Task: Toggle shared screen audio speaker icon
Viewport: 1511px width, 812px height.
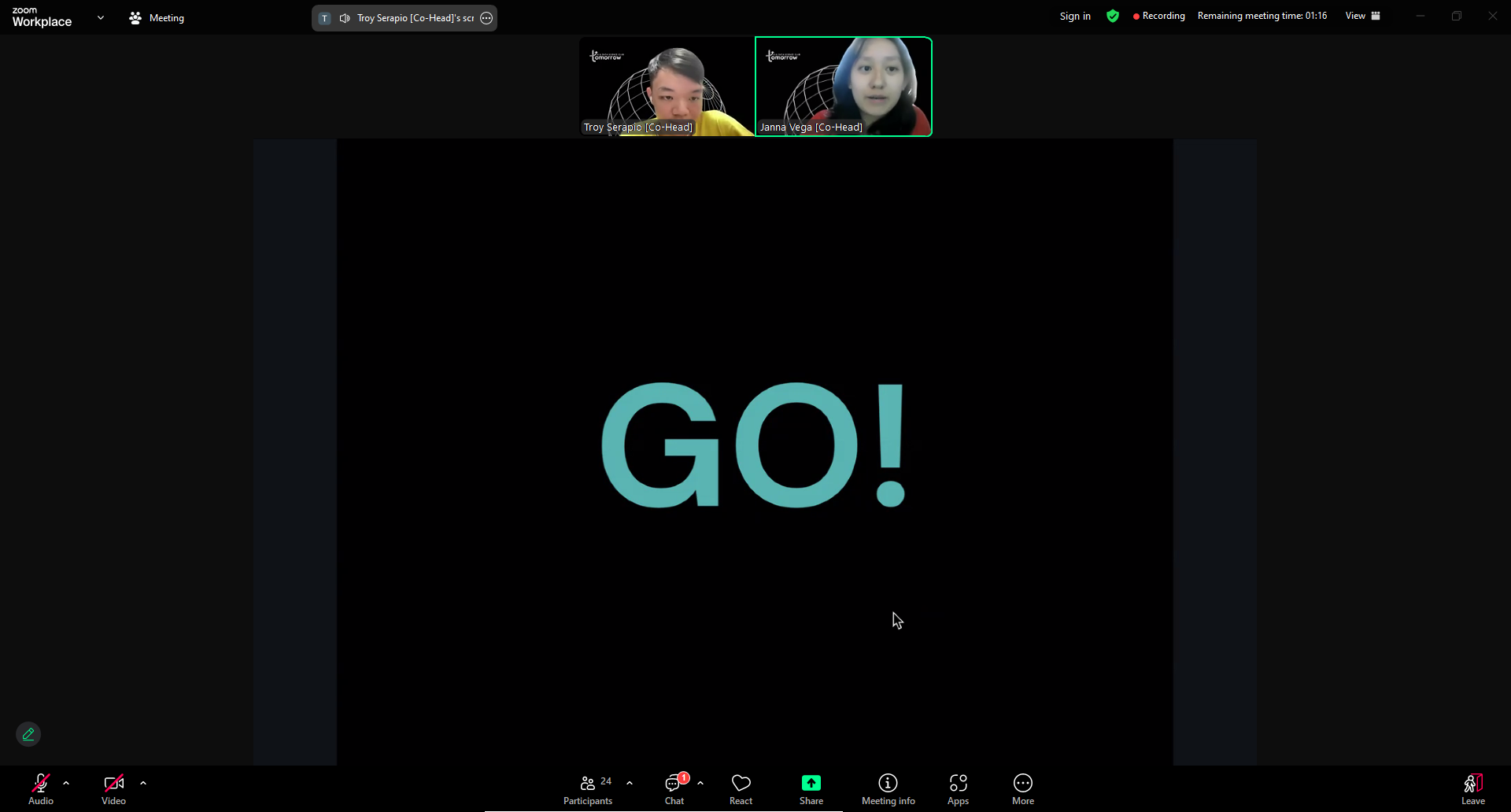Action: tap(345, 18)
